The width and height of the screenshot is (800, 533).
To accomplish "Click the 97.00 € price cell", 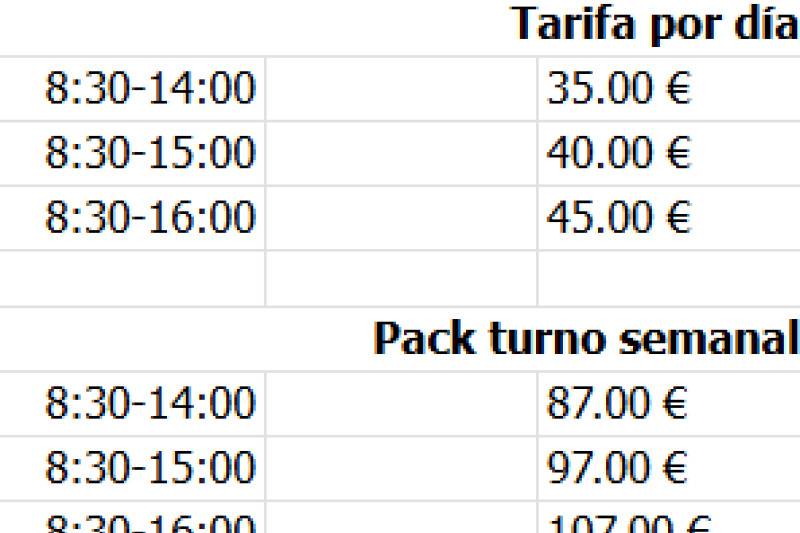I will [x=619, y=467].
